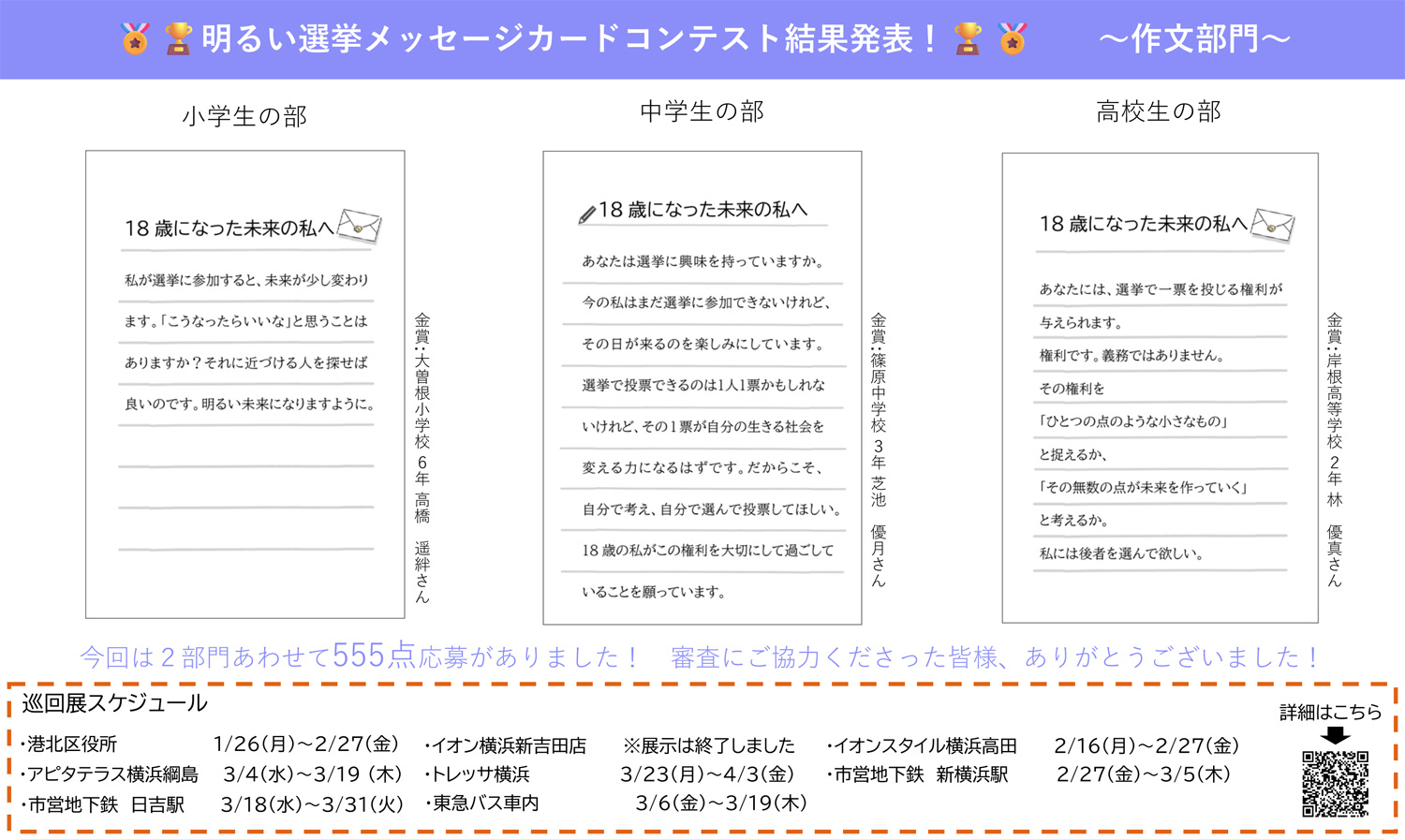Select the 小学生の部 heading
1405x840 pixels.
[x=244, y=116]
